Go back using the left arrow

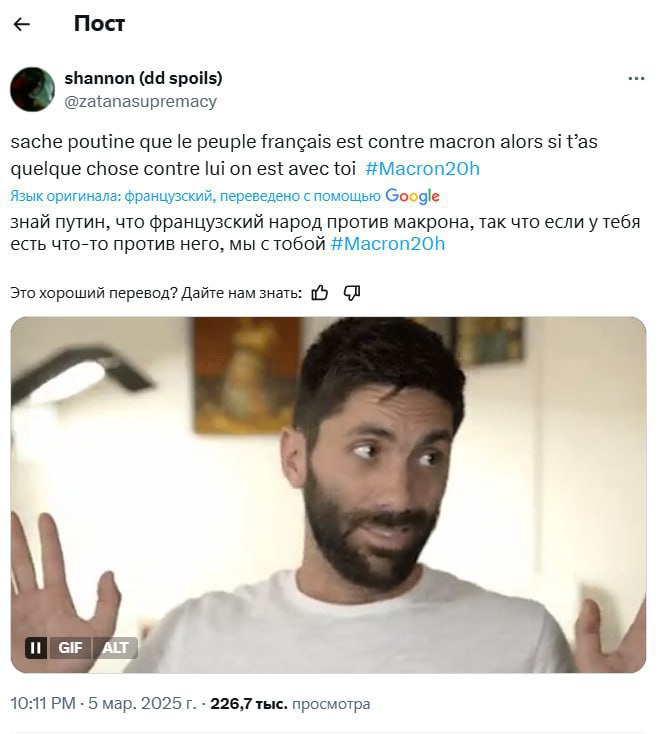[x=22, y=24]
